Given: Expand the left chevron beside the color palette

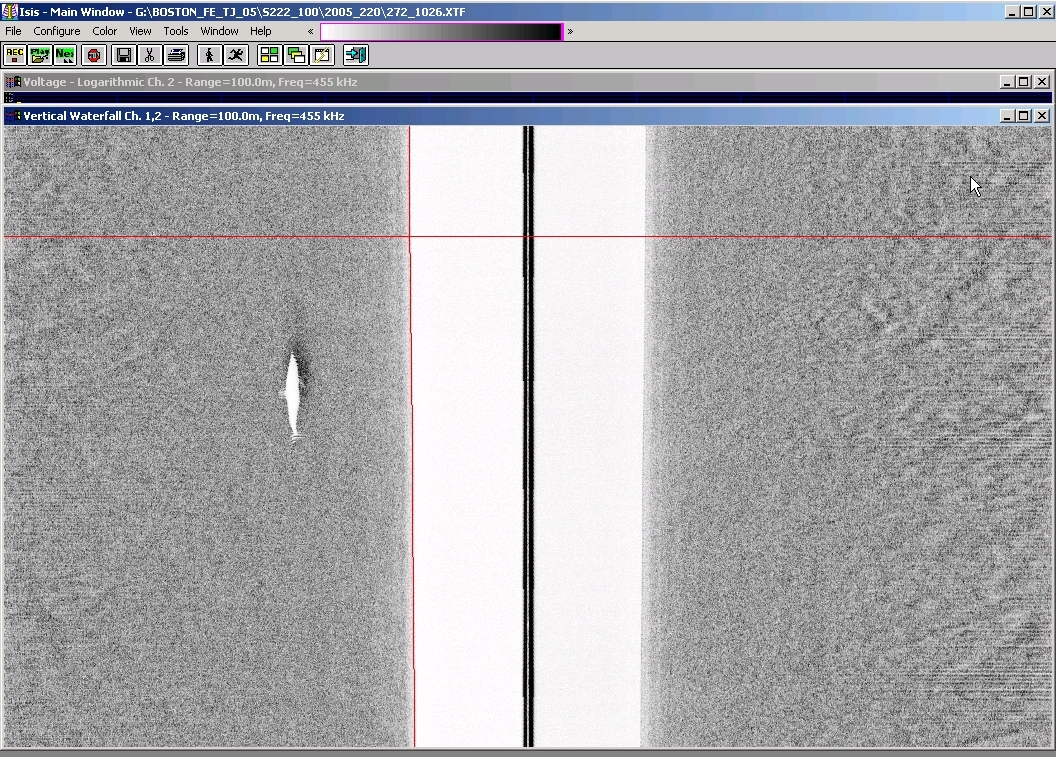Looking at the screenshot, I should pos(308,31).
